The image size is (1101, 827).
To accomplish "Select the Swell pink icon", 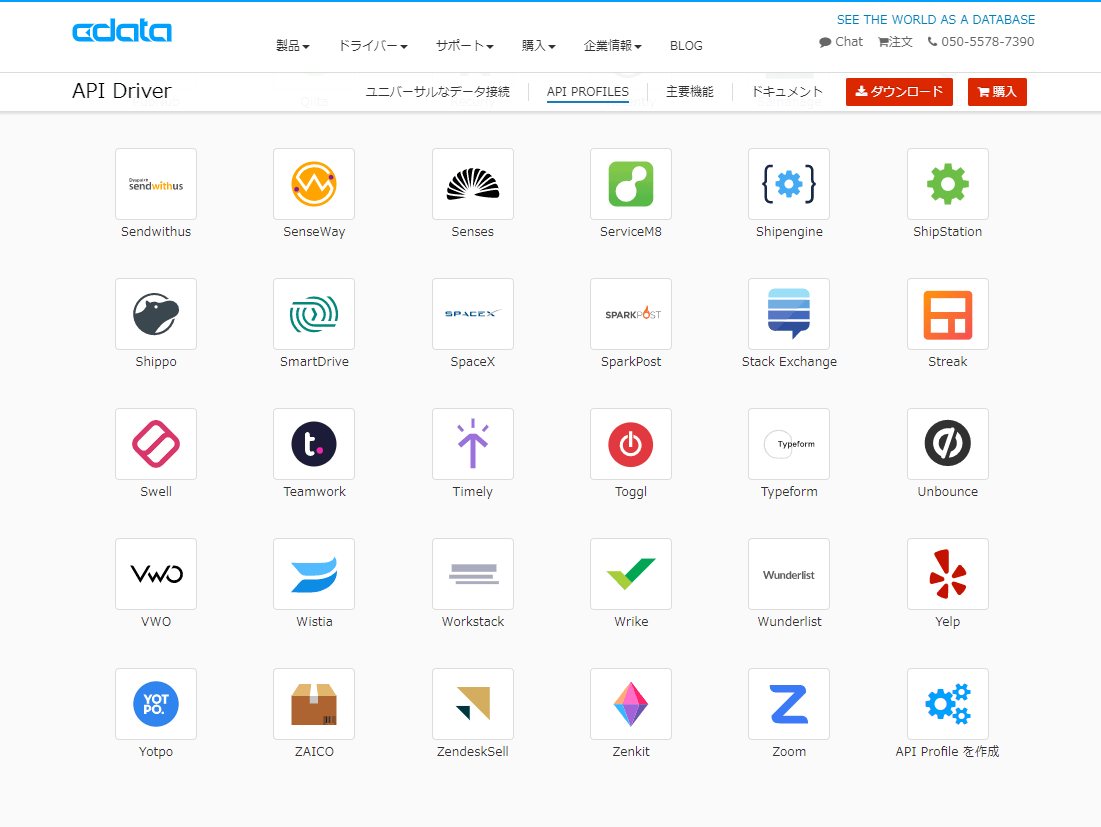I will click(x=156, y=444).
